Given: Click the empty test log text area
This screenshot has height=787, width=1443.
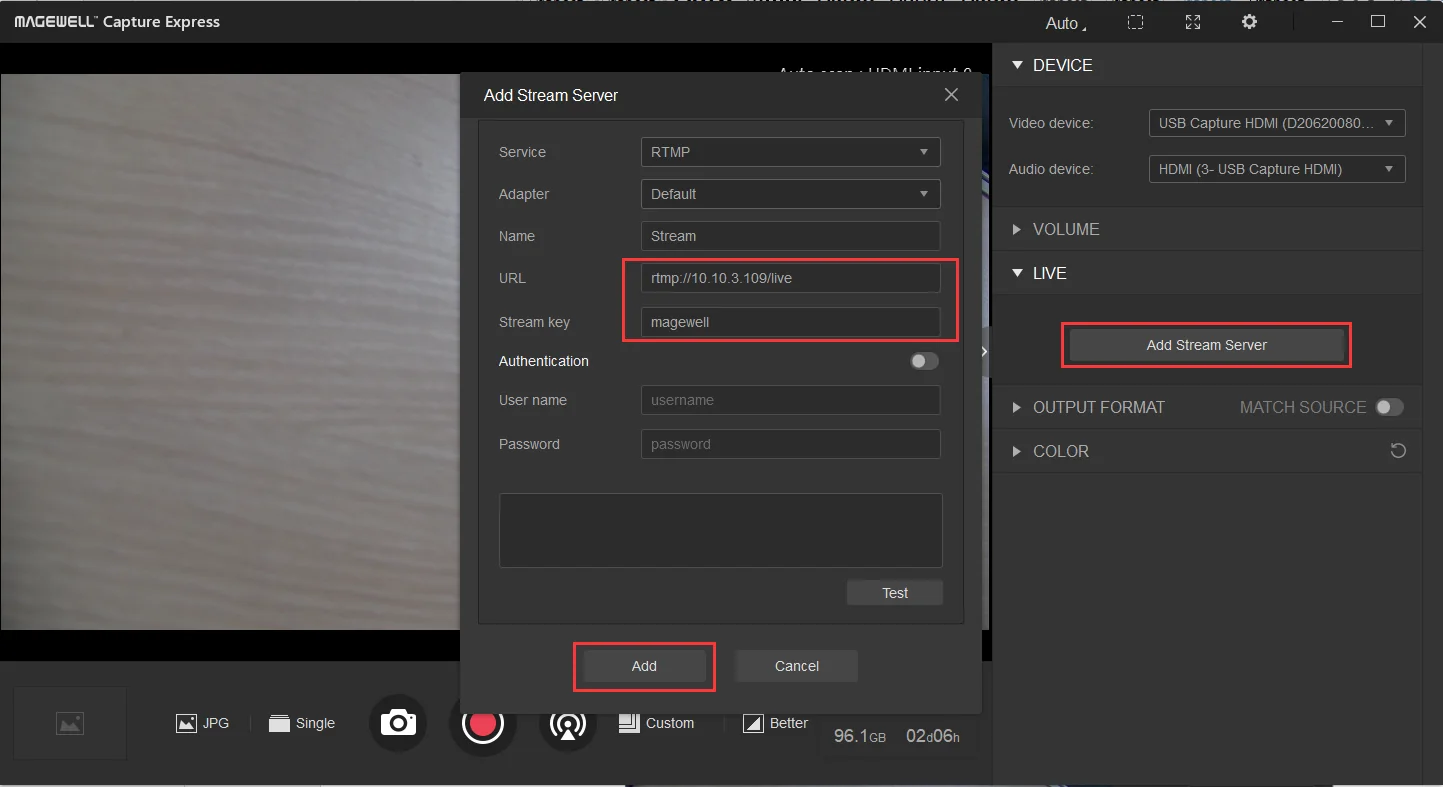Looking at the screenshot, I should pyautogui.click(x=720, y=530).
